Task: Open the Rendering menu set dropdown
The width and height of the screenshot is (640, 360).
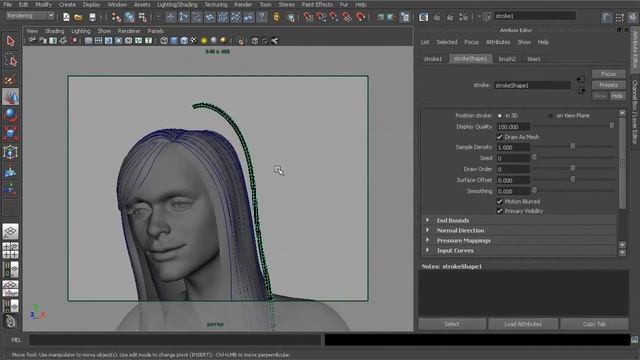Action: pos(30,16)
